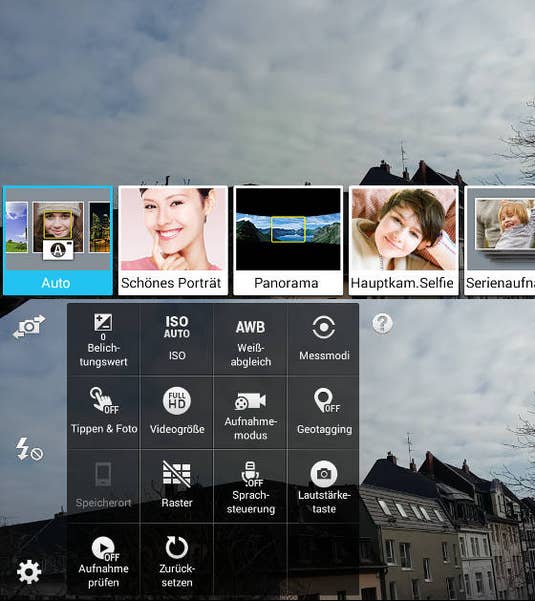Toggle Tippen & Foto on or off

click(x=103, y=413)
